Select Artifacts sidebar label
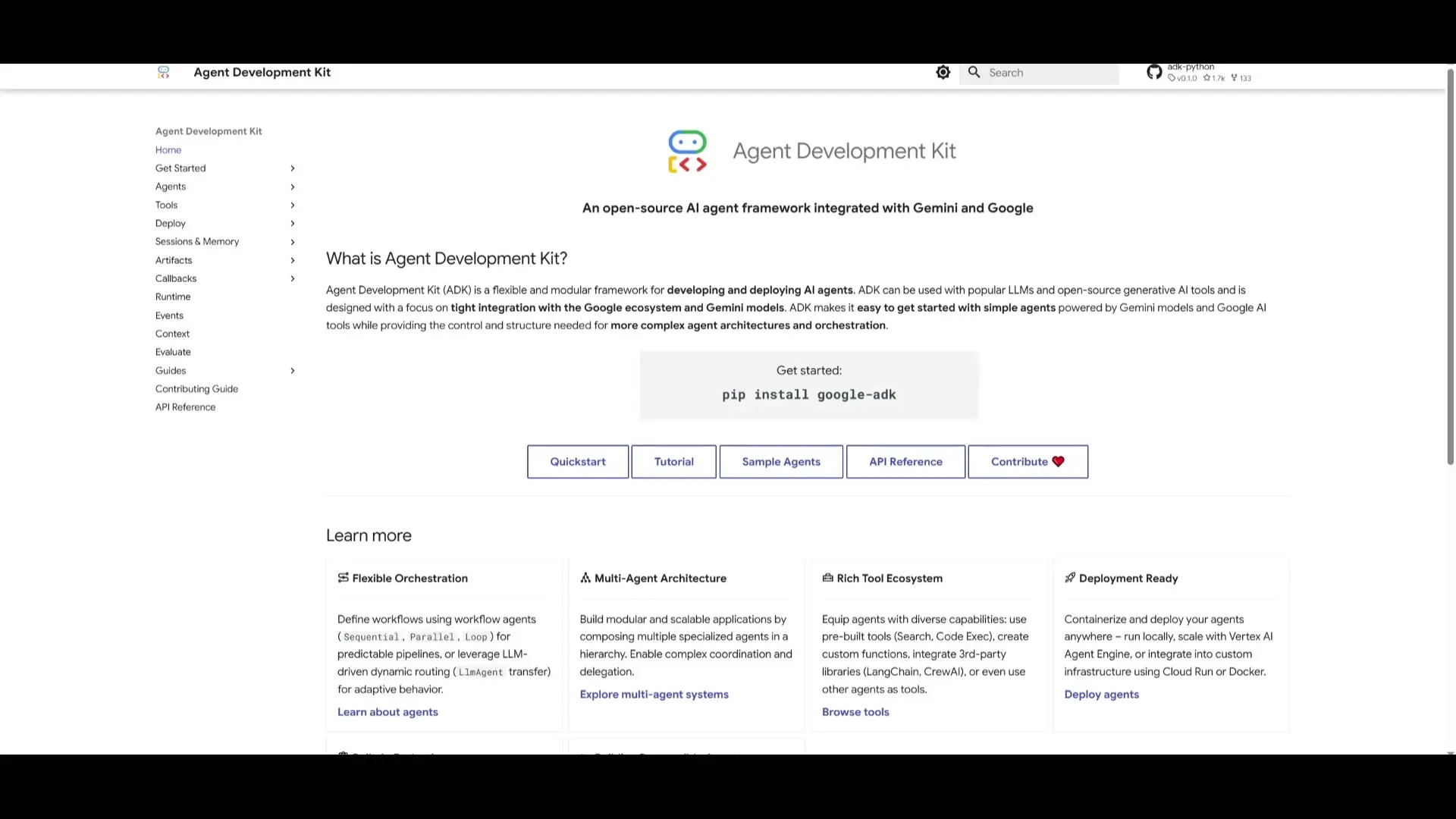 tap(174, 260)
